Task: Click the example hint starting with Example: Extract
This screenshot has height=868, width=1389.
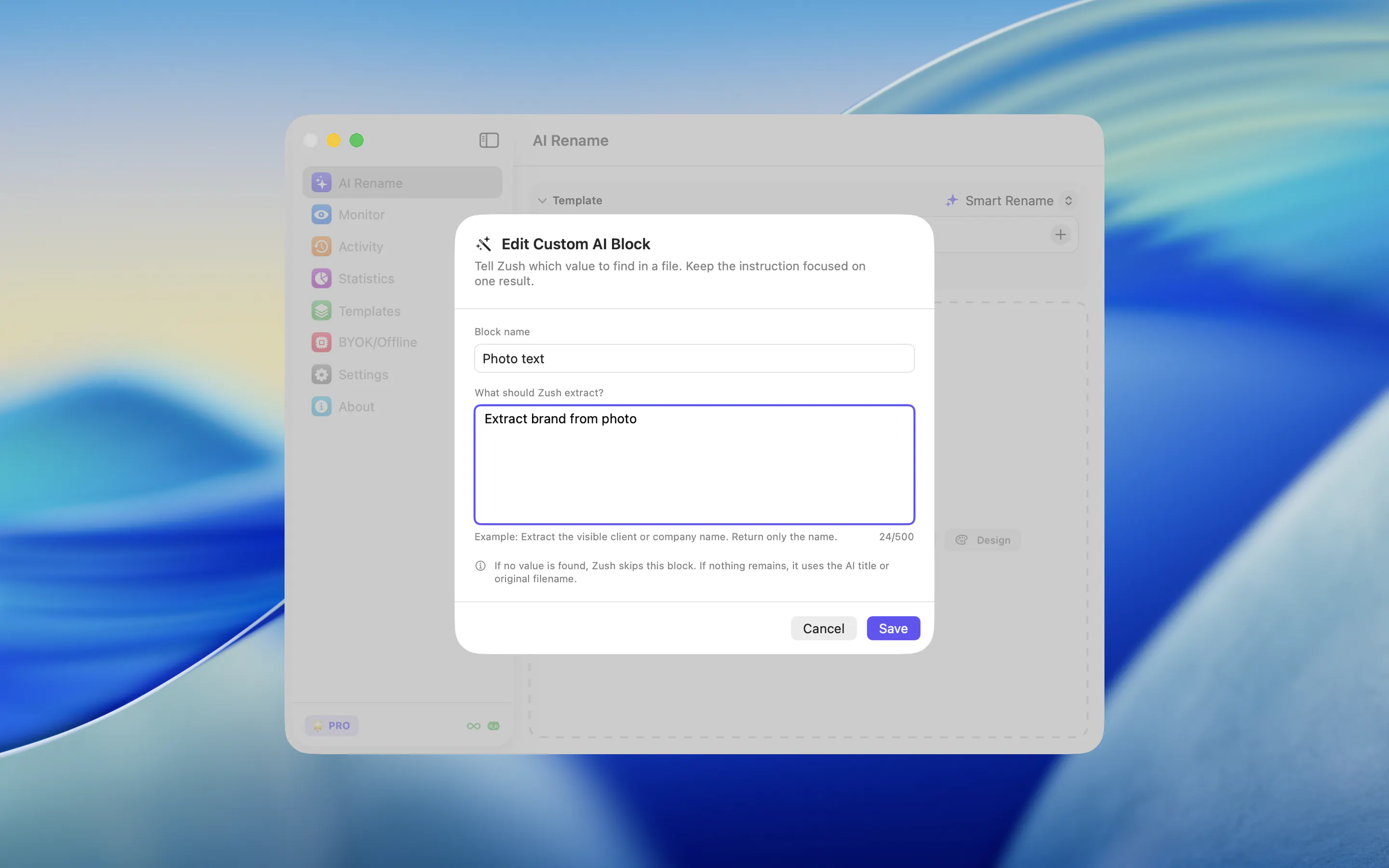Action: [x=655, y=537]
